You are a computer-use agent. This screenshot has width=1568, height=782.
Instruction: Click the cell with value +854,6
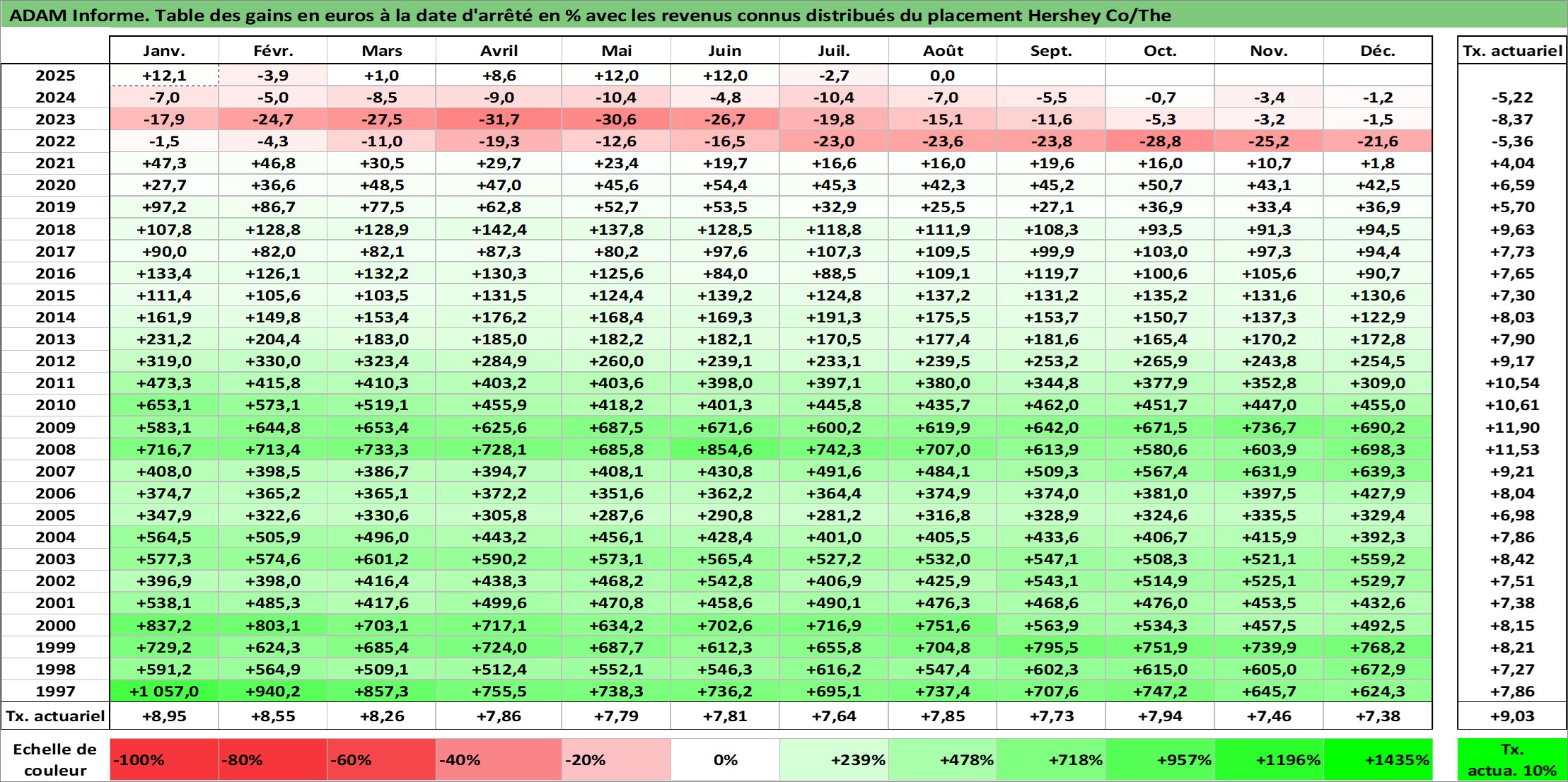(725, 450)
